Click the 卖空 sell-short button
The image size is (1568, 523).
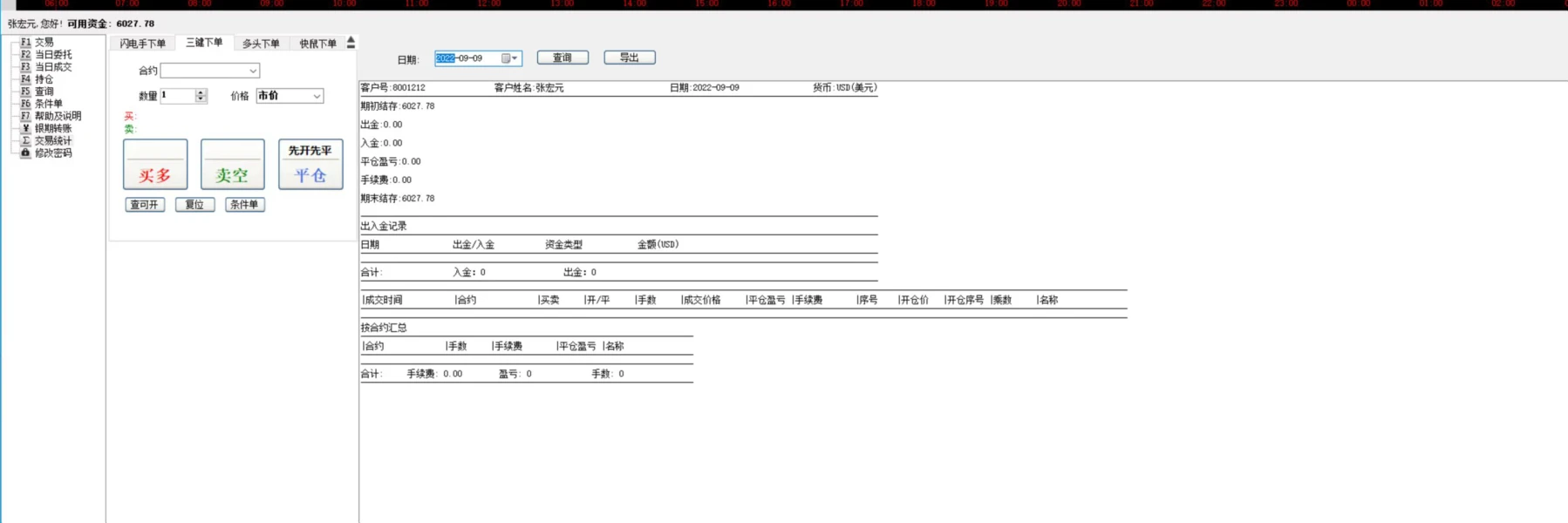232,164
